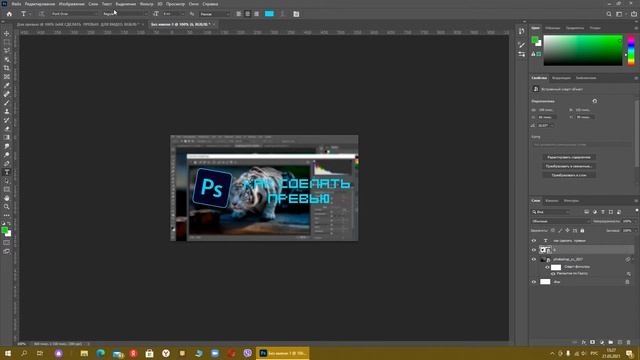The height and width of the screenshot is (360, 640).
Task: Toggle visibility of the Smart Filters row
Action: (x=547, y=267)
